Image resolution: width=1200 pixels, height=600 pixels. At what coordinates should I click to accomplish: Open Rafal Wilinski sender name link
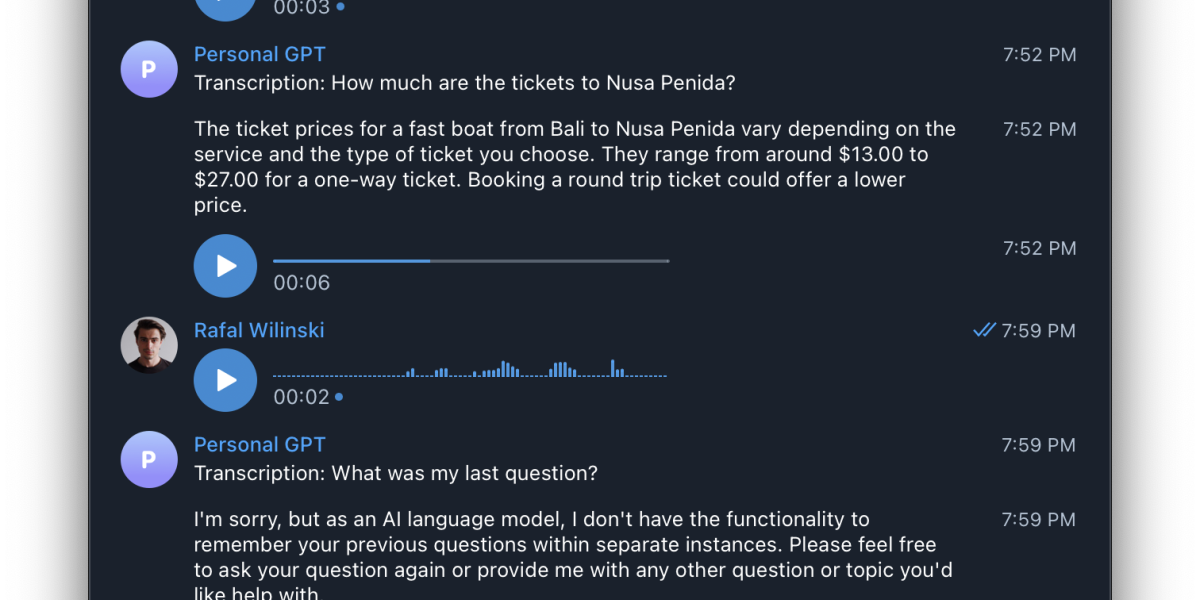coord(259,330)
